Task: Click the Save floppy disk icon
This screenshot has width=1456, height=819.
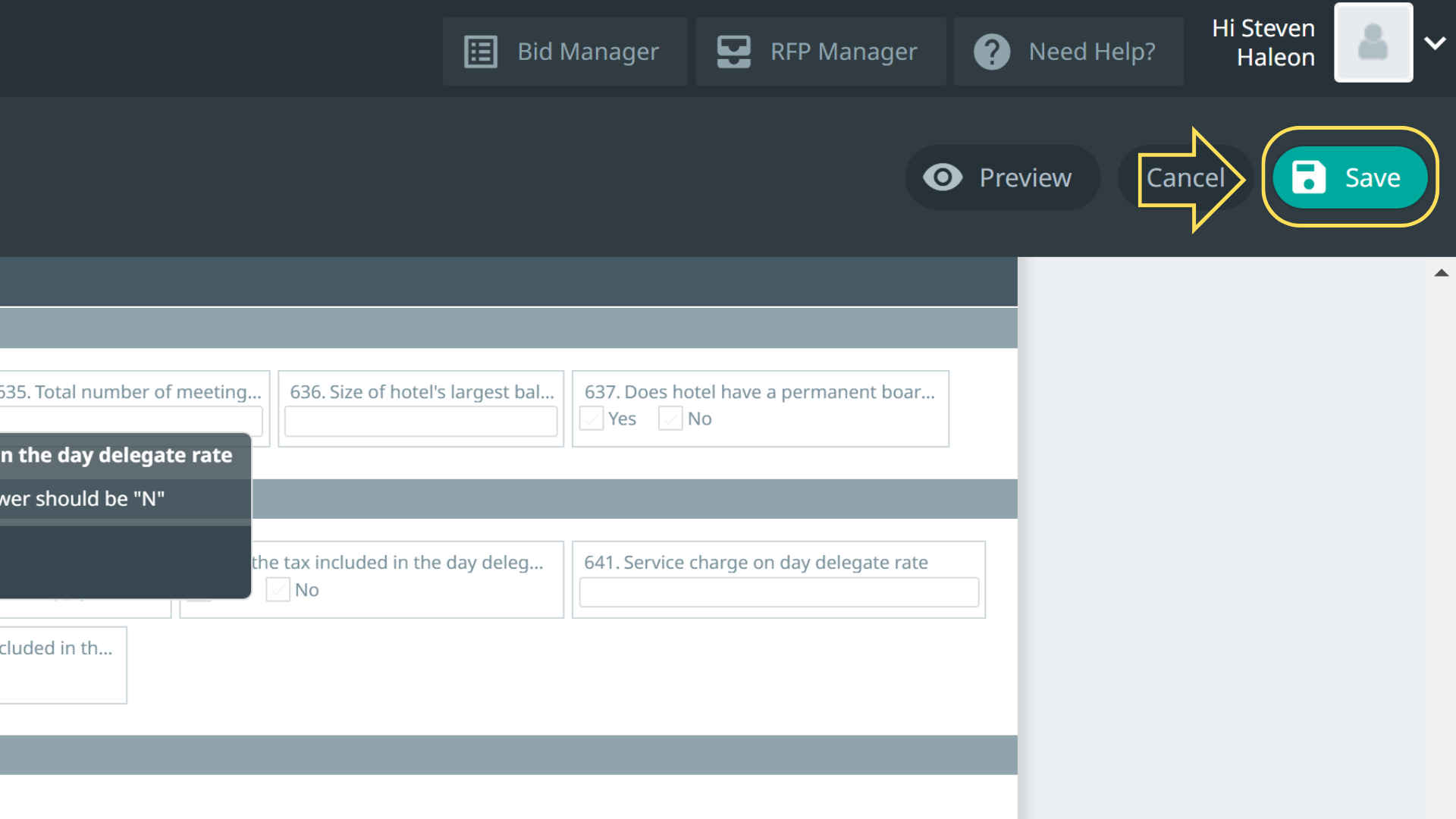Action: [1308, 177]
